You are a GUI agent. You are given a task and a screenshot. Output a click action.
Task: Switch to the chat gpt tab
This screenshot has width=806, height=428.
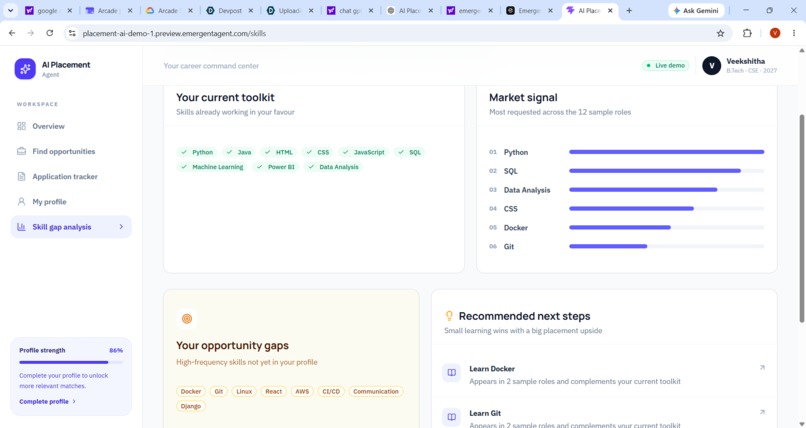350,10
